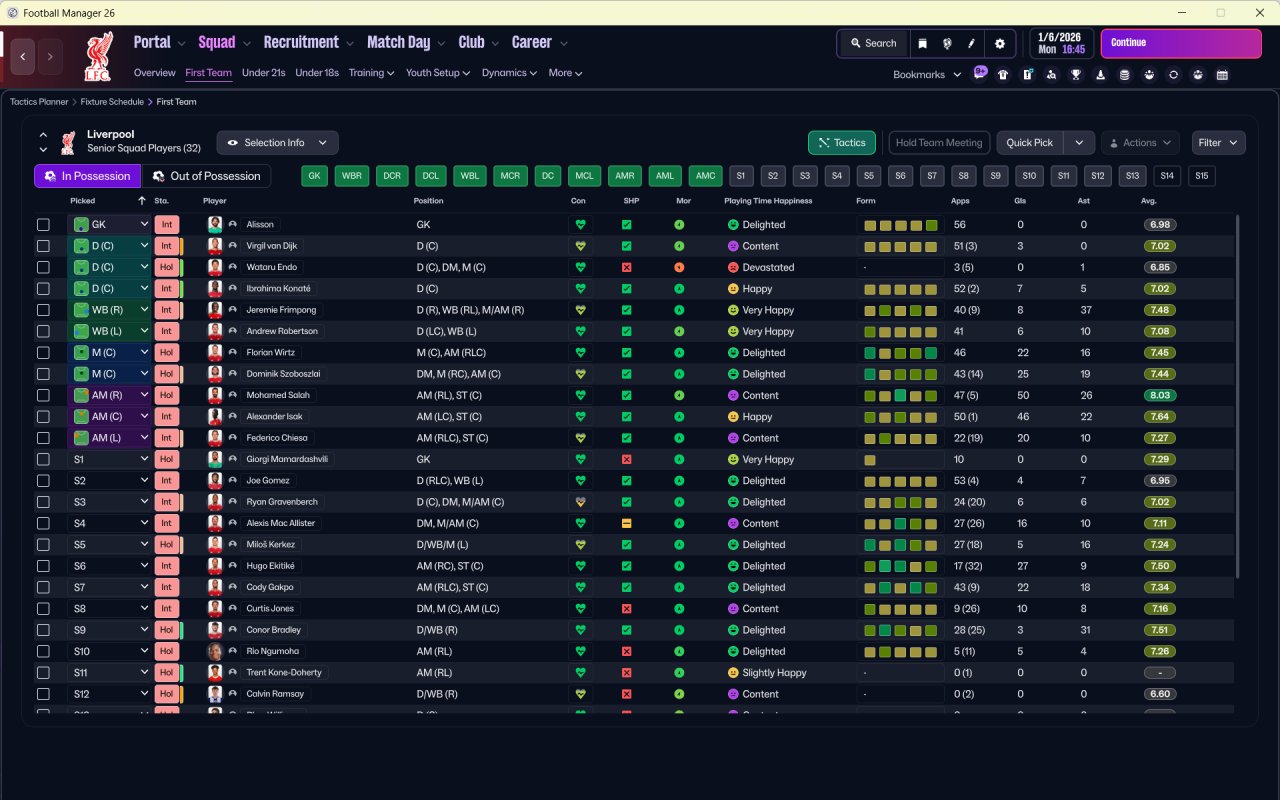Open the settings gear icon
The width and height of the screenshot is (1280, 800).
pos(1000,44)
